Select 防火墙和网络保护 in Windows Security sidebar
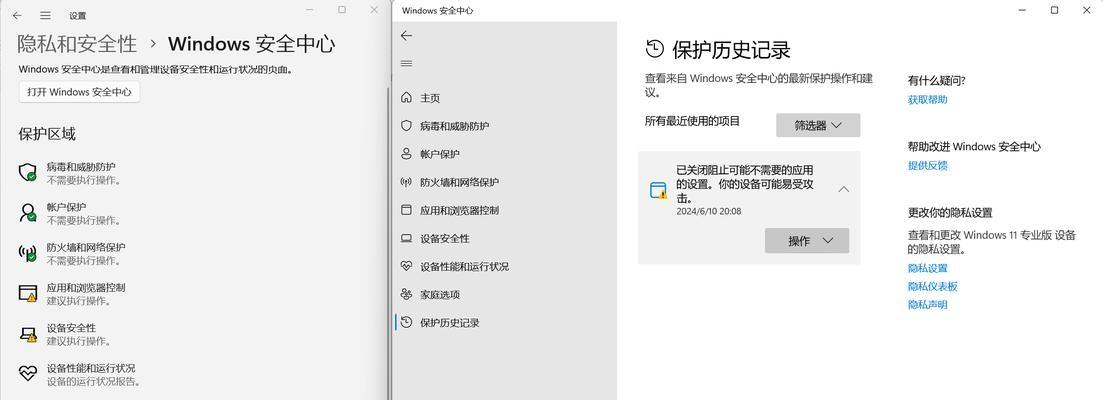 coord(459,182)
